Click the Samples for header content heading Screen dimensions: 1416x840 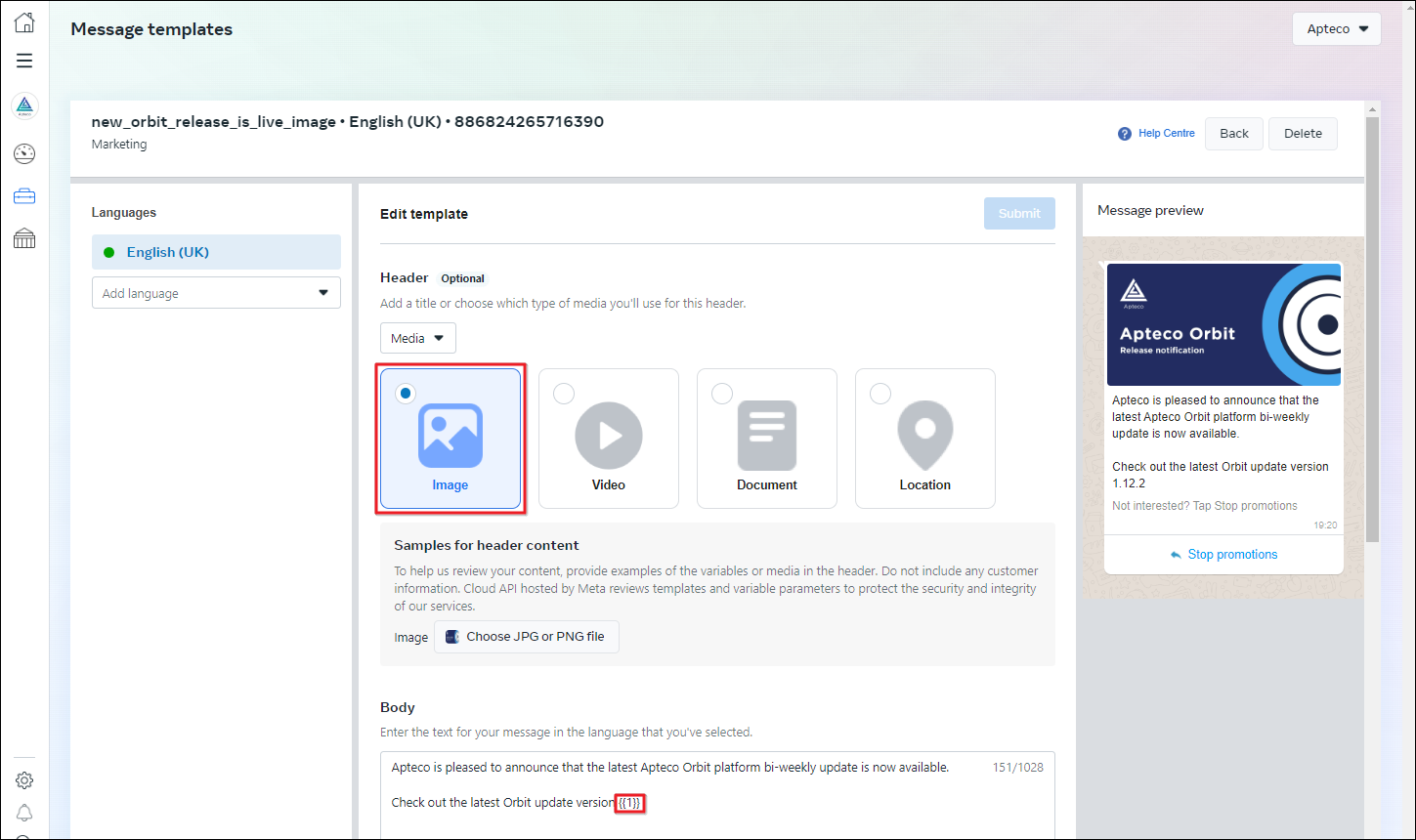tap(487, 546)
